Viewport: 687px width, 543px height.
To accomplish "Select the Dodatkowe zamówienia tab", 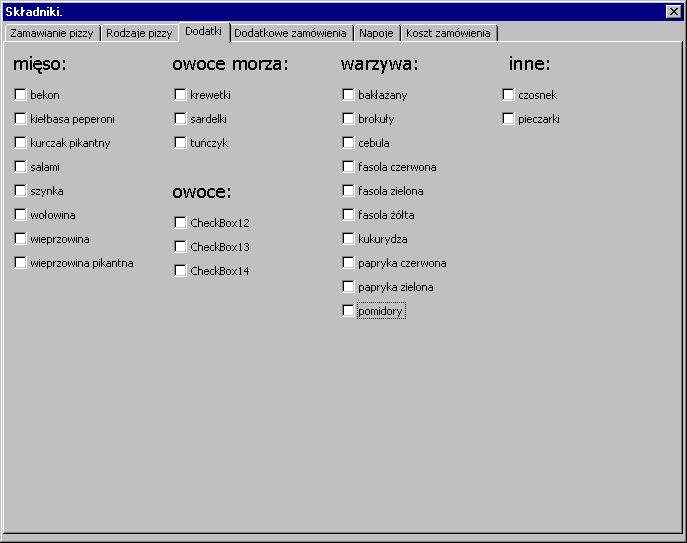I will (x=290, y=33).
